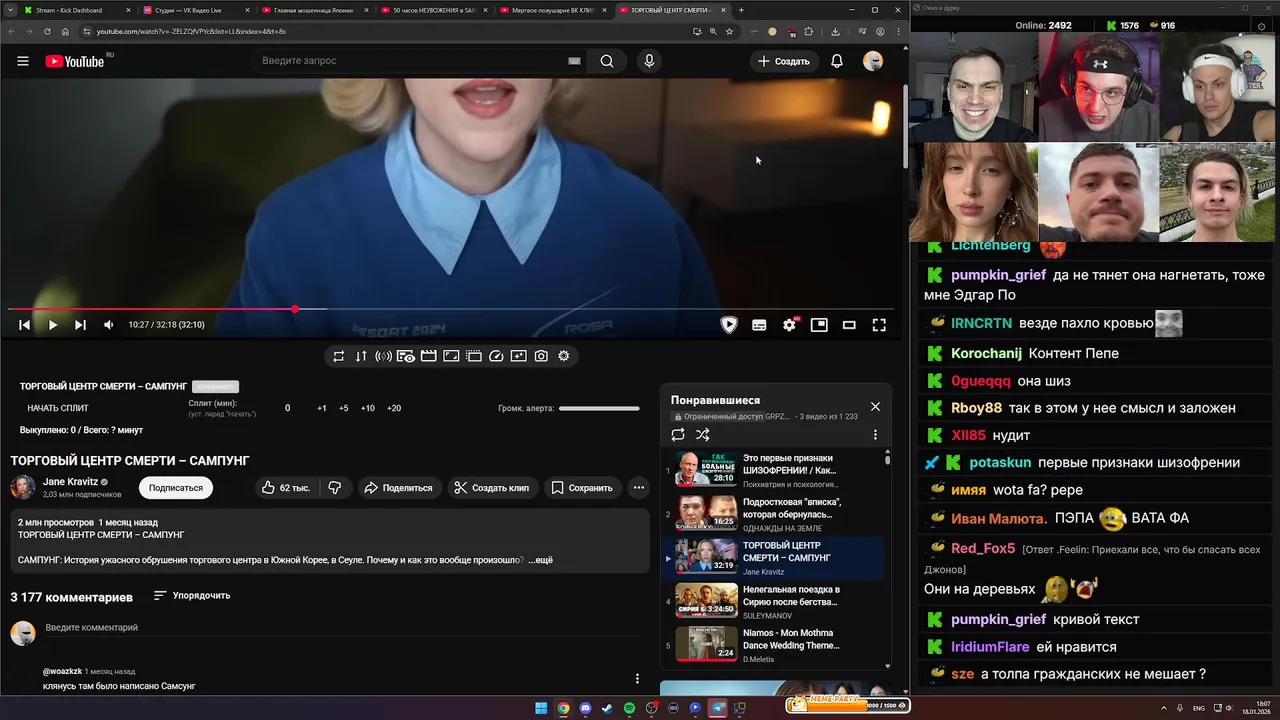Enter fullscreen video mode
This screenshot has width=1280, height=720.
(879, 325)
